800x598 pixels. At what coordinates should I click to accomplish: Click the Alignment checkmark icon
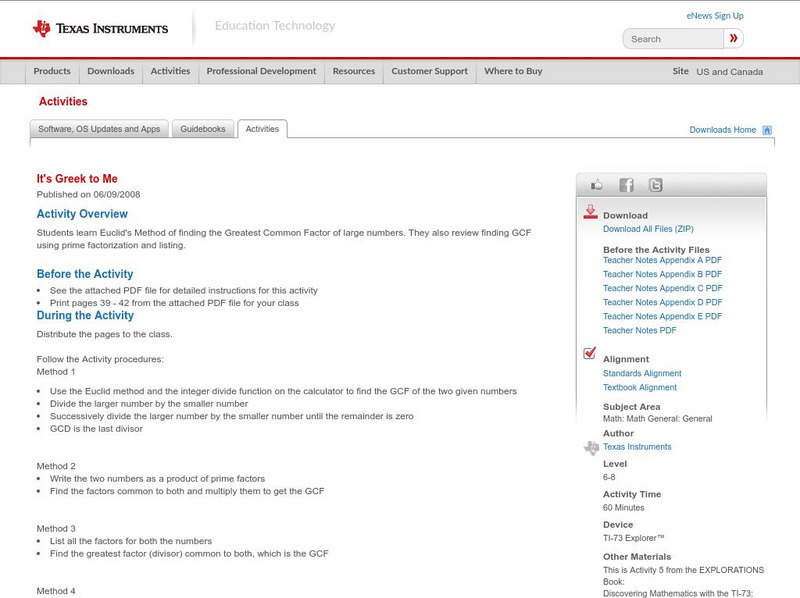click(x=590, y=354)
